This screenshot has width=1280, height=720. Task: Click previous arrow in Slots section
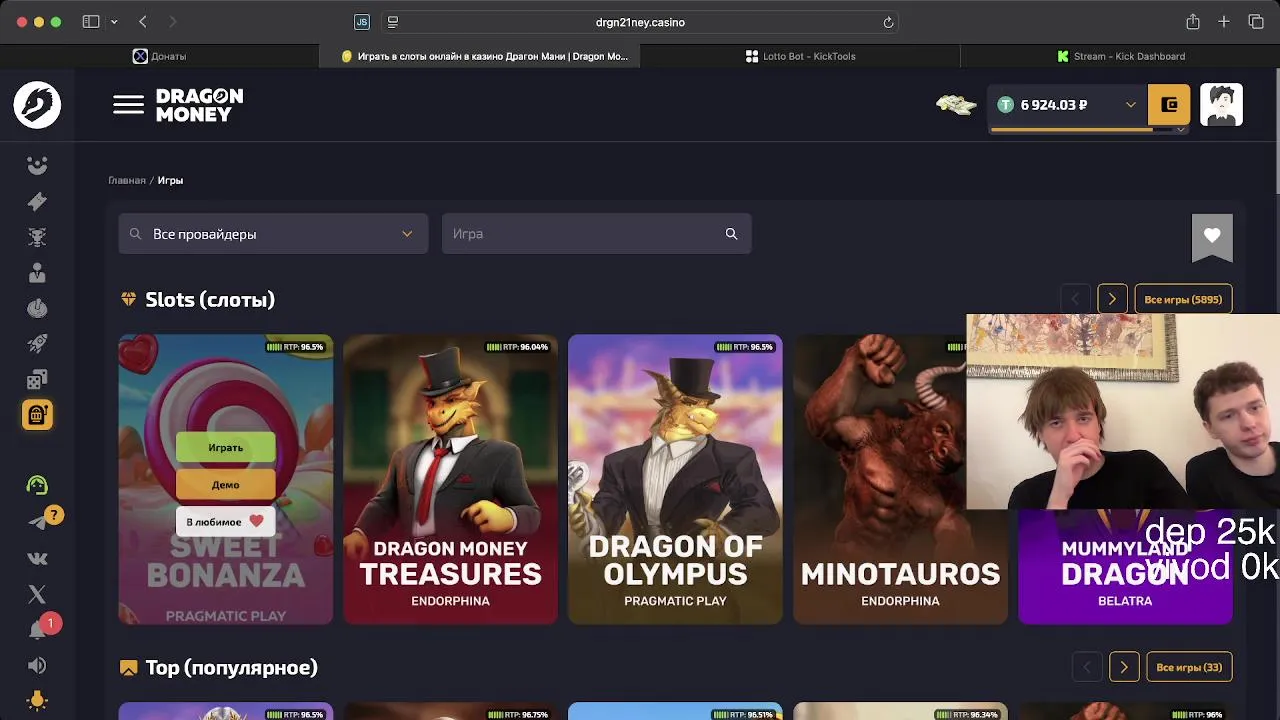(x=1075, y=300)
